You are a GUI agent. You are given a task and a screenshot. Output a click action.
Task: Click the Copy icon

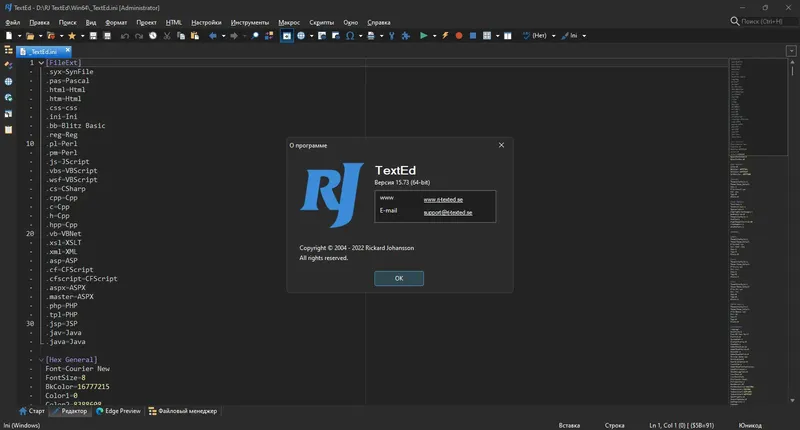(x=181, y=36)
